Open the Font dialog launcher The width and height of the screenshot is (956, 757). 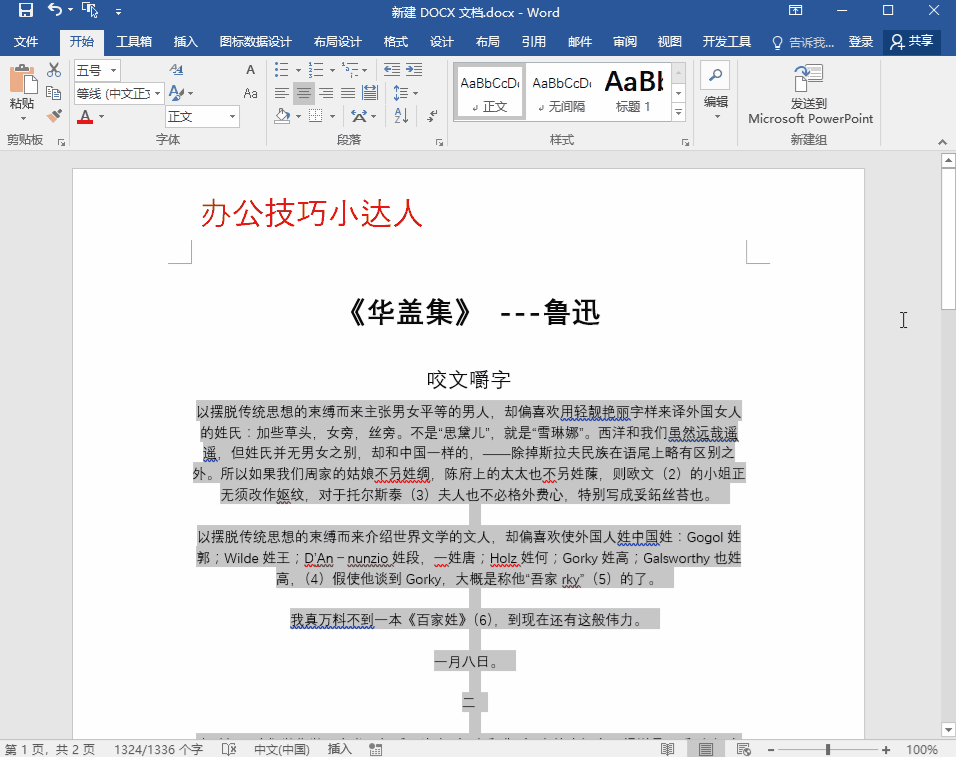click(61, 142)
